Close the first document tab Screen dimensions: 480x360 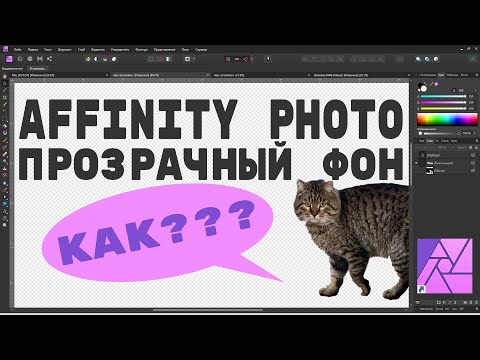coord(107,75)
